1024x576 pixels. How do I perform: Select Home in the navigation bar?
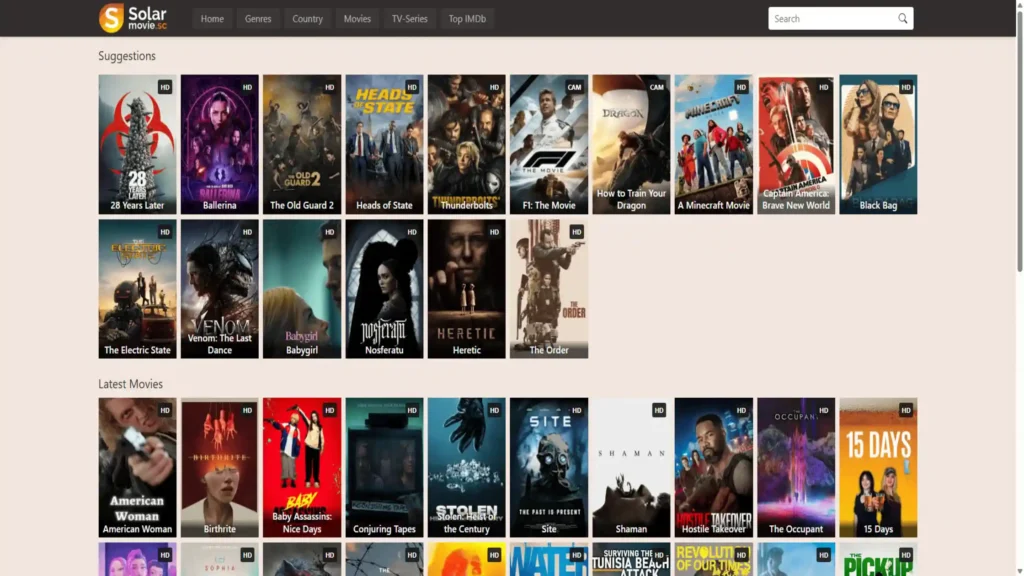pos(212,18)
